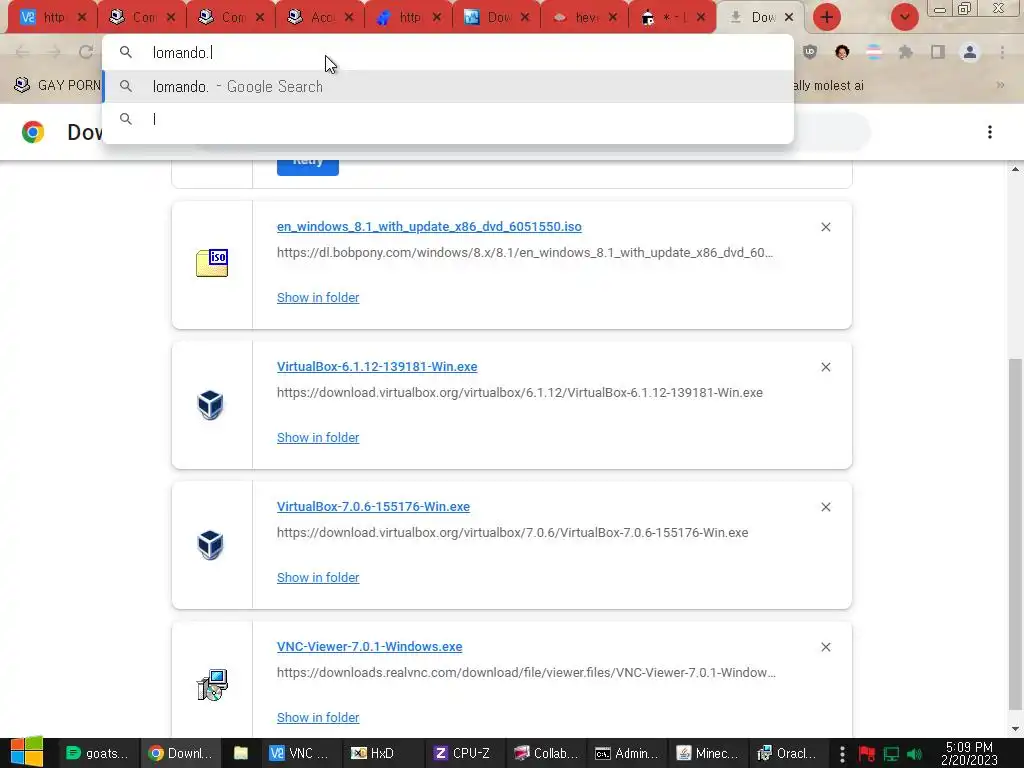
Task: Open the tab search dropdown arrow
Action: (x=904, y=18)
